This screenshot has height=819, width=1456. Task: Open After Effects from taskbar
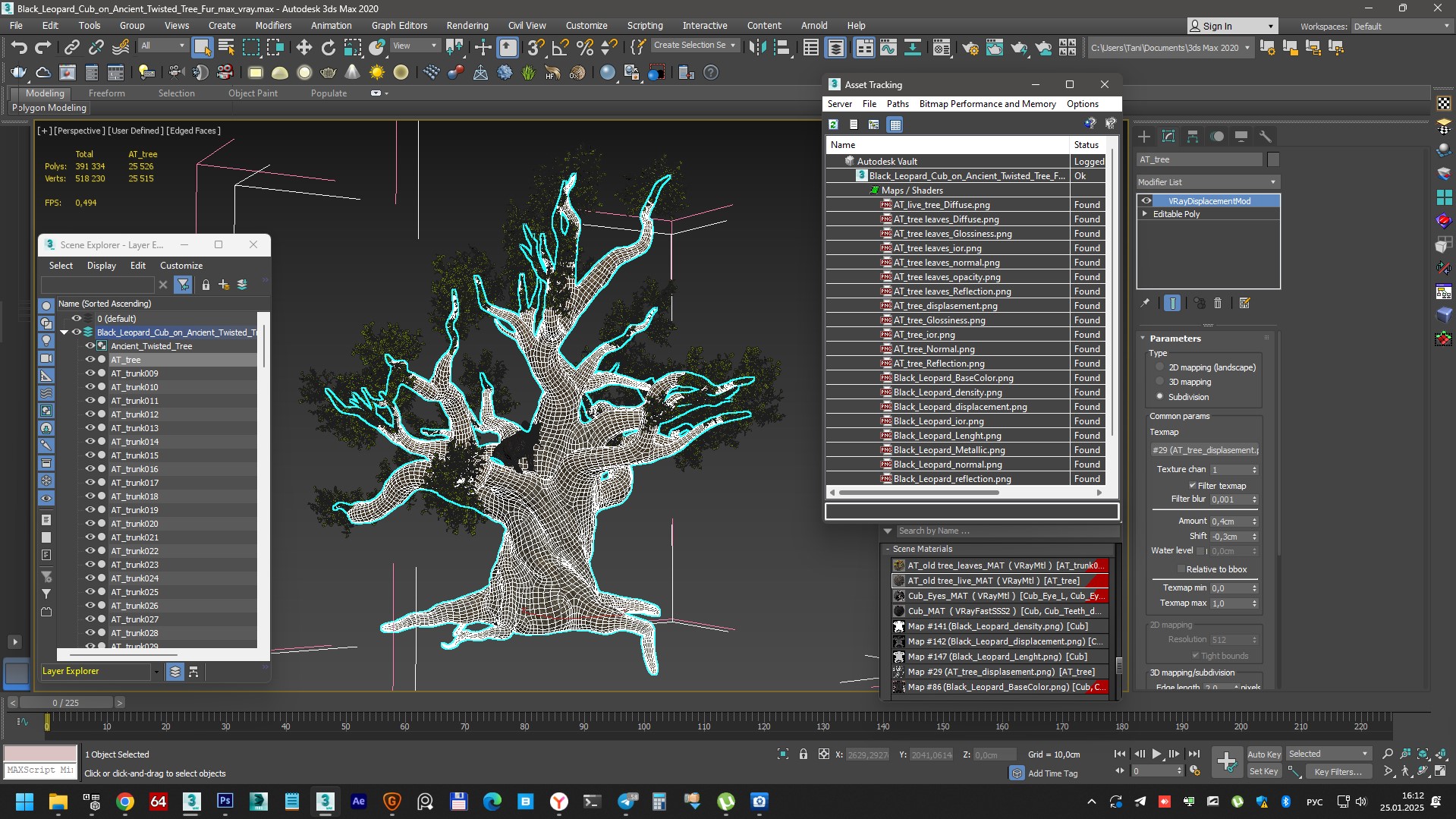358,802
